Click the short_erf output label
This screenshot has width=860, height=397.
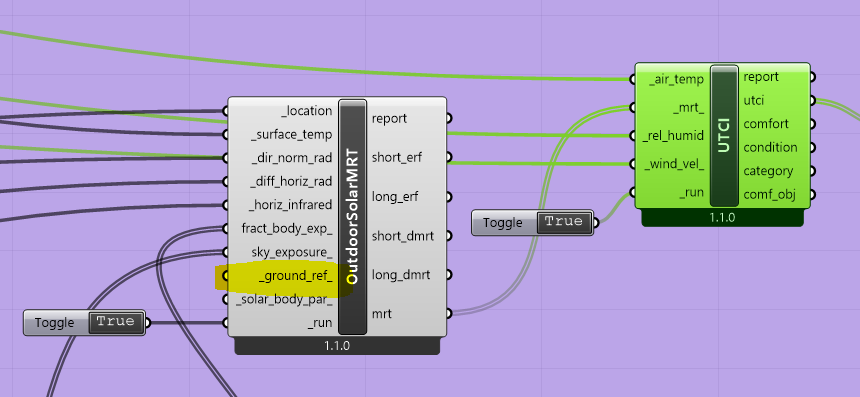(393, 157)
